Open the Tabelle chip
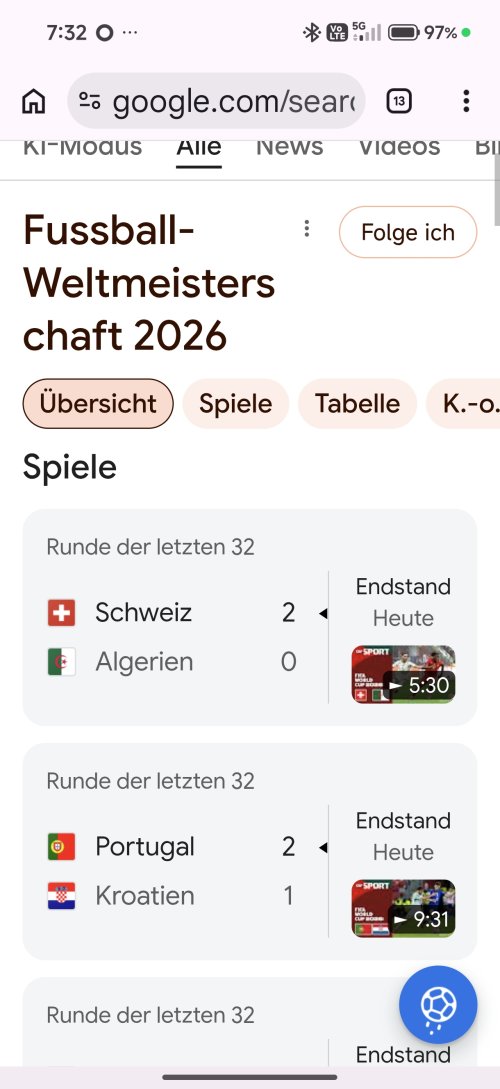This screenshot has height=1089, width=500. (x=357, y=404)
